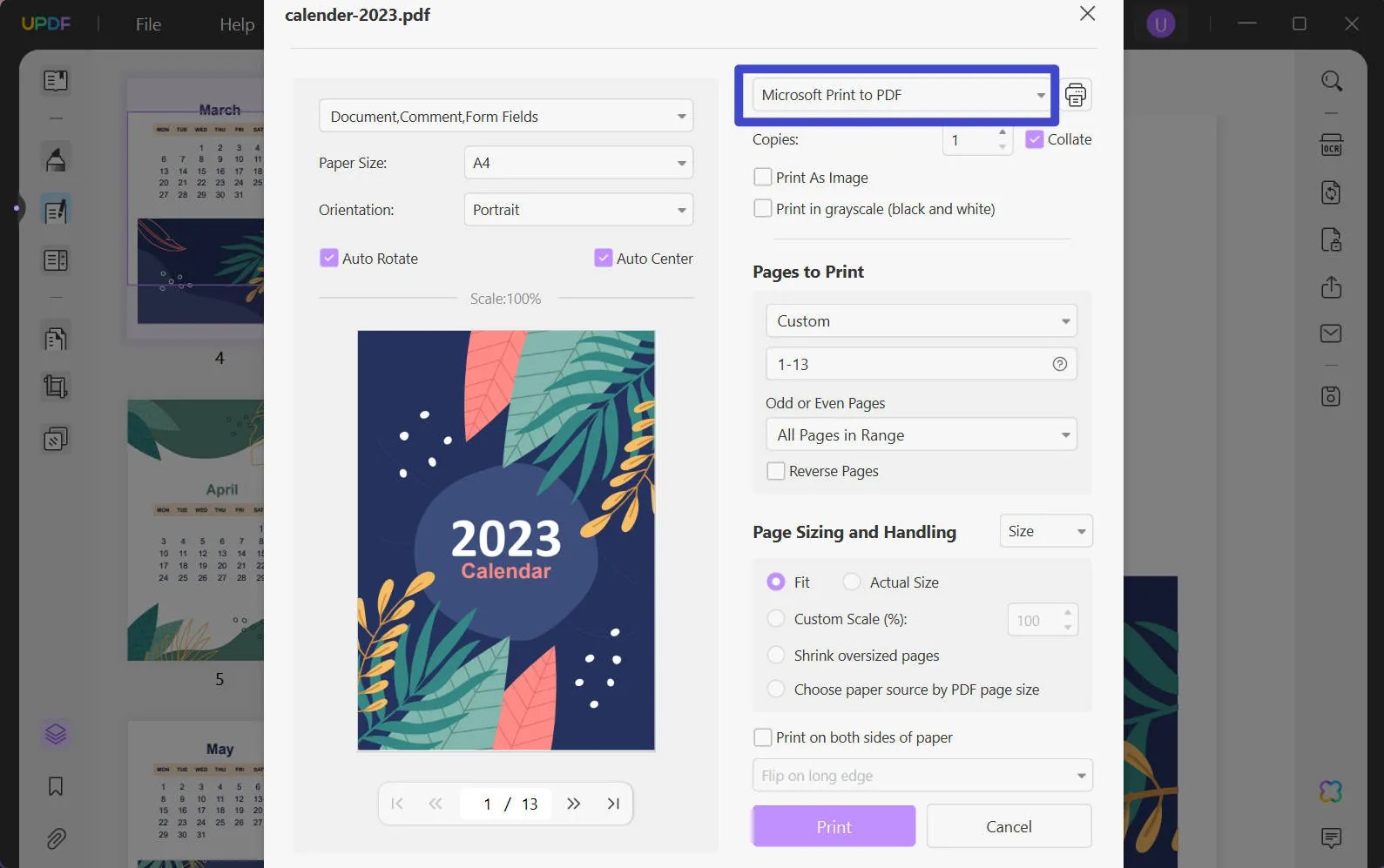Check Print in grayscale option
Image resolution: width=1384 pixels, height=868 pixels.
point(762,208)
